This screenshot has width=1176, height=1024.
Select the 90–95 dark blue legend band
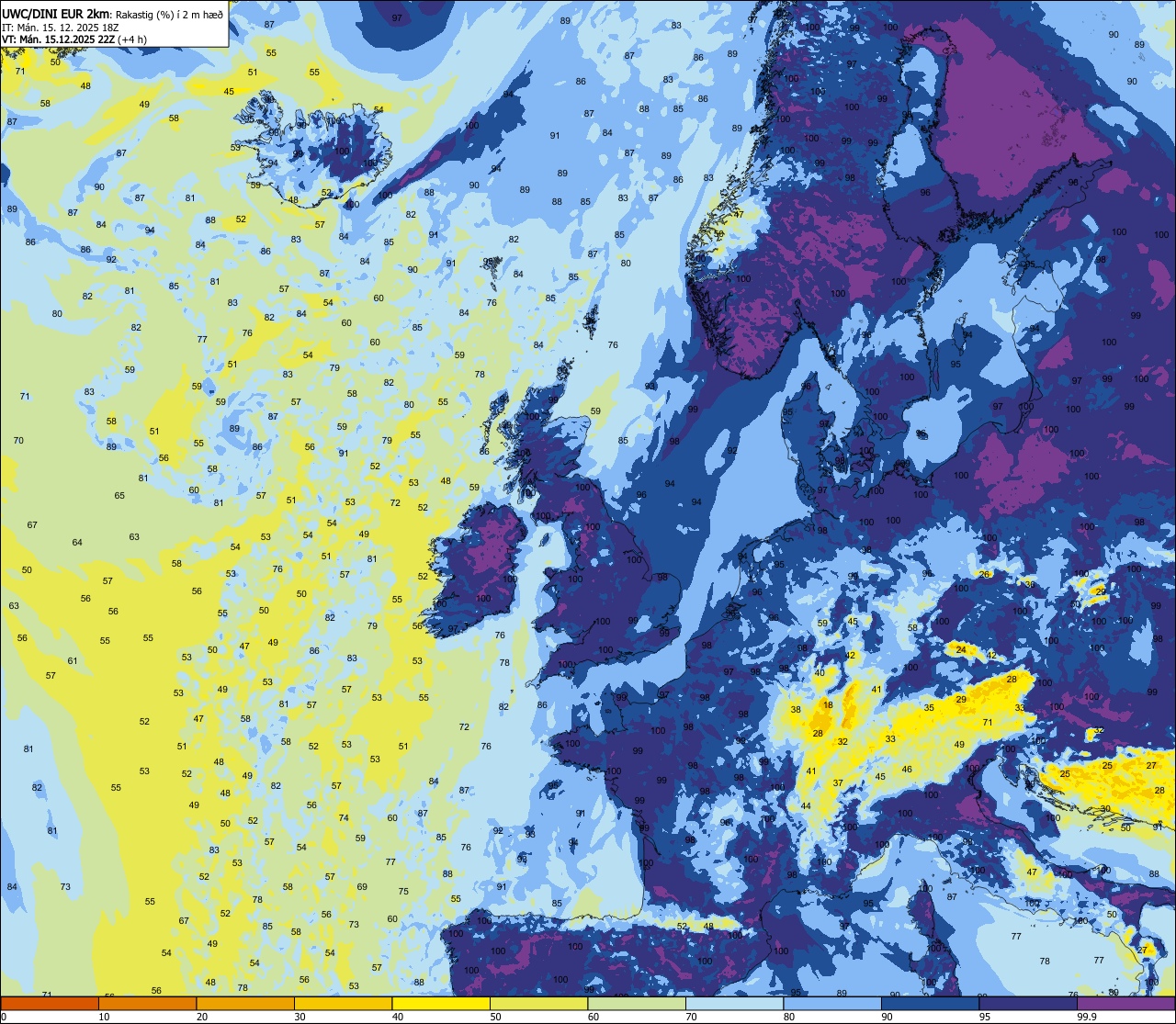(930, 1004)
